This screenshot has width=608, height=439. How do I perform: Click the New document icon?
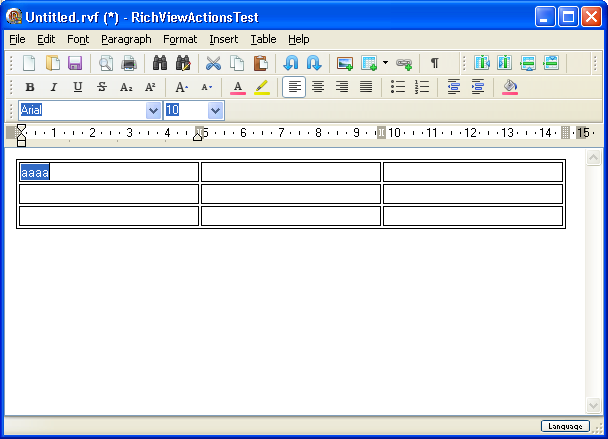(x=29, y=63)
